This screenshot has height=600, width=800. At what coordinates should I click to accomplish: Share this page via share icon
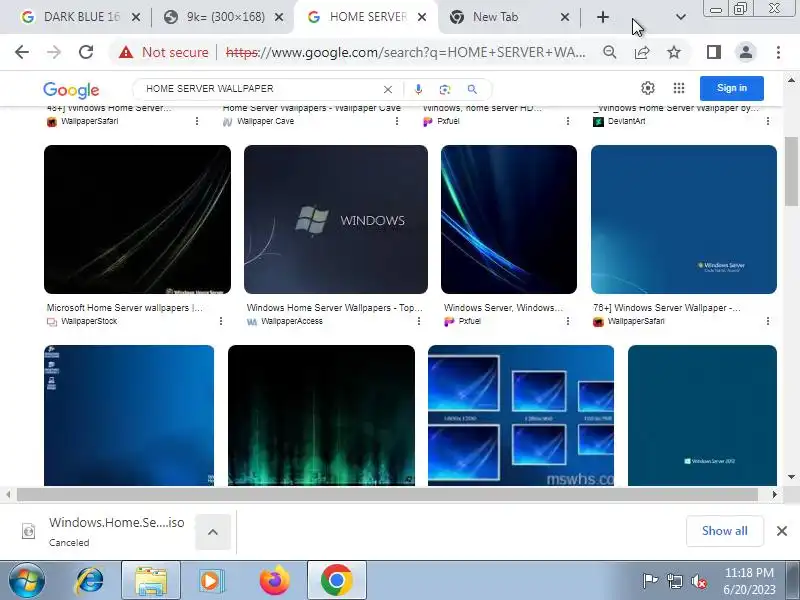click(642, 52)
